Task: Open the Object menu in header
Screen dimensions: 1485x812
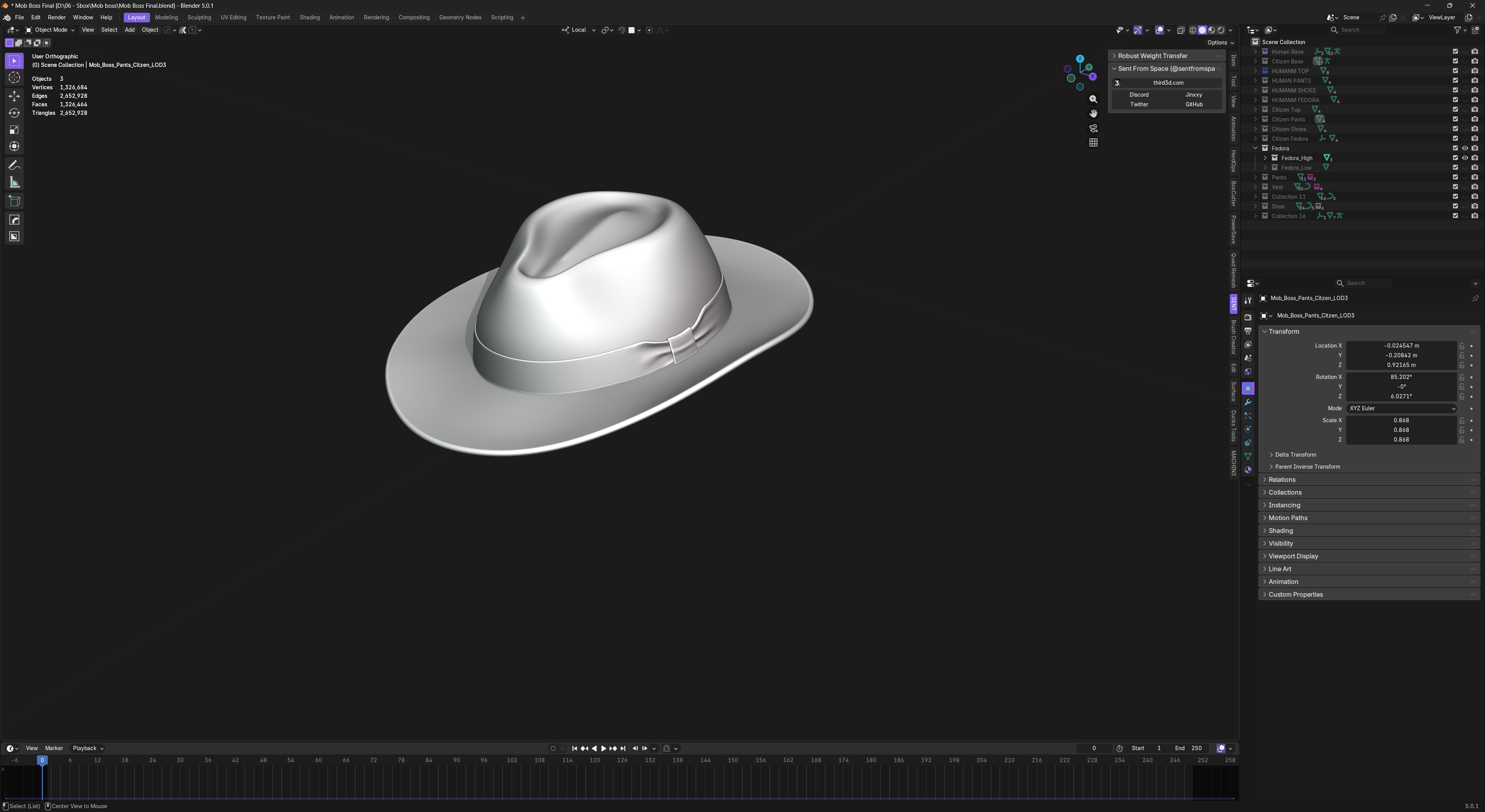Action: tap(150, 30)
